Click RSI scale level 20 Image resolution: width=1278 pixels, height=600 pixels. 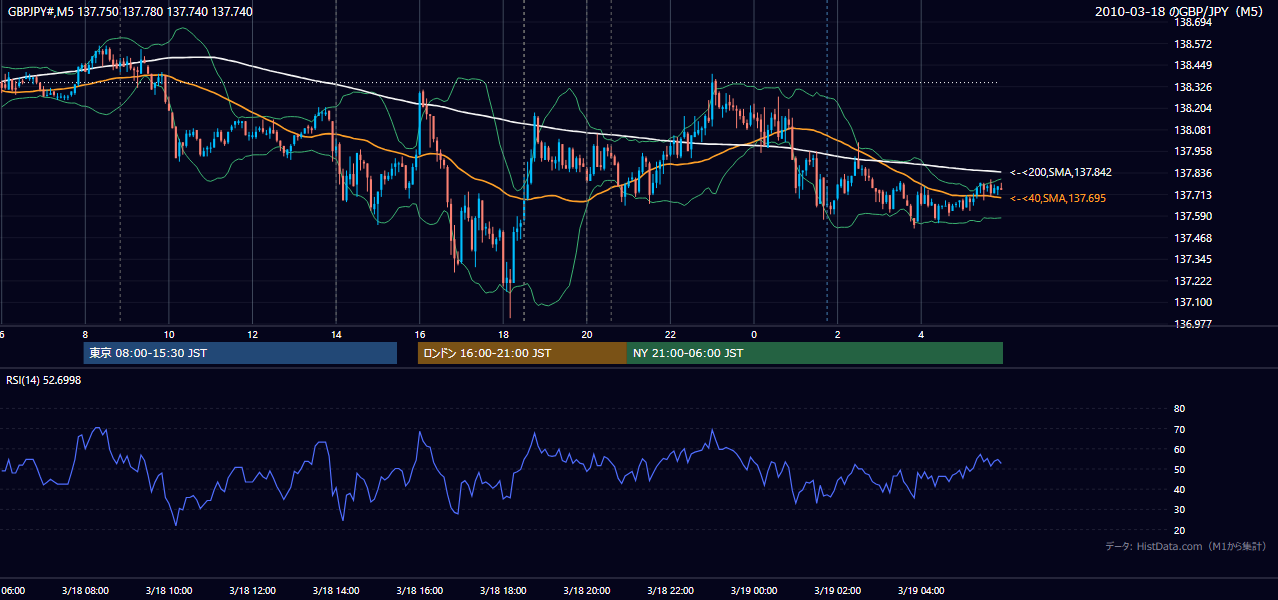(1179, 530)
